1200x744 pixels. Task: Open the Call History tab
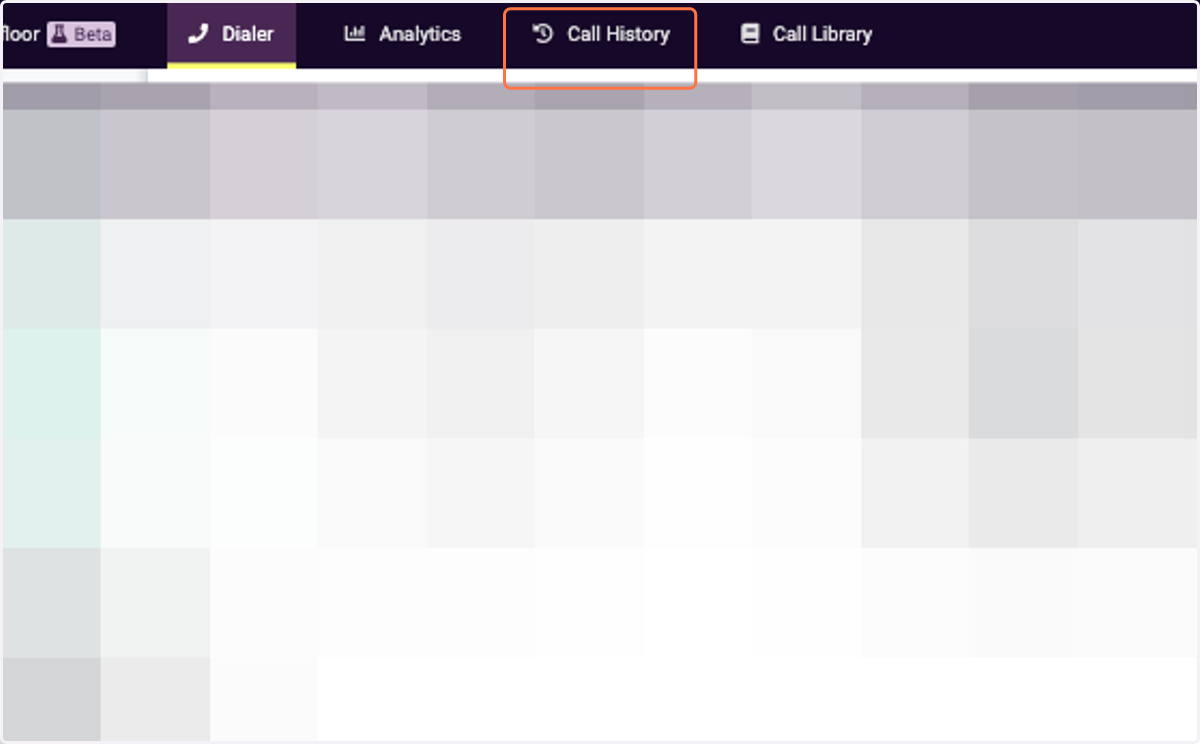click(x=600, y=34)
